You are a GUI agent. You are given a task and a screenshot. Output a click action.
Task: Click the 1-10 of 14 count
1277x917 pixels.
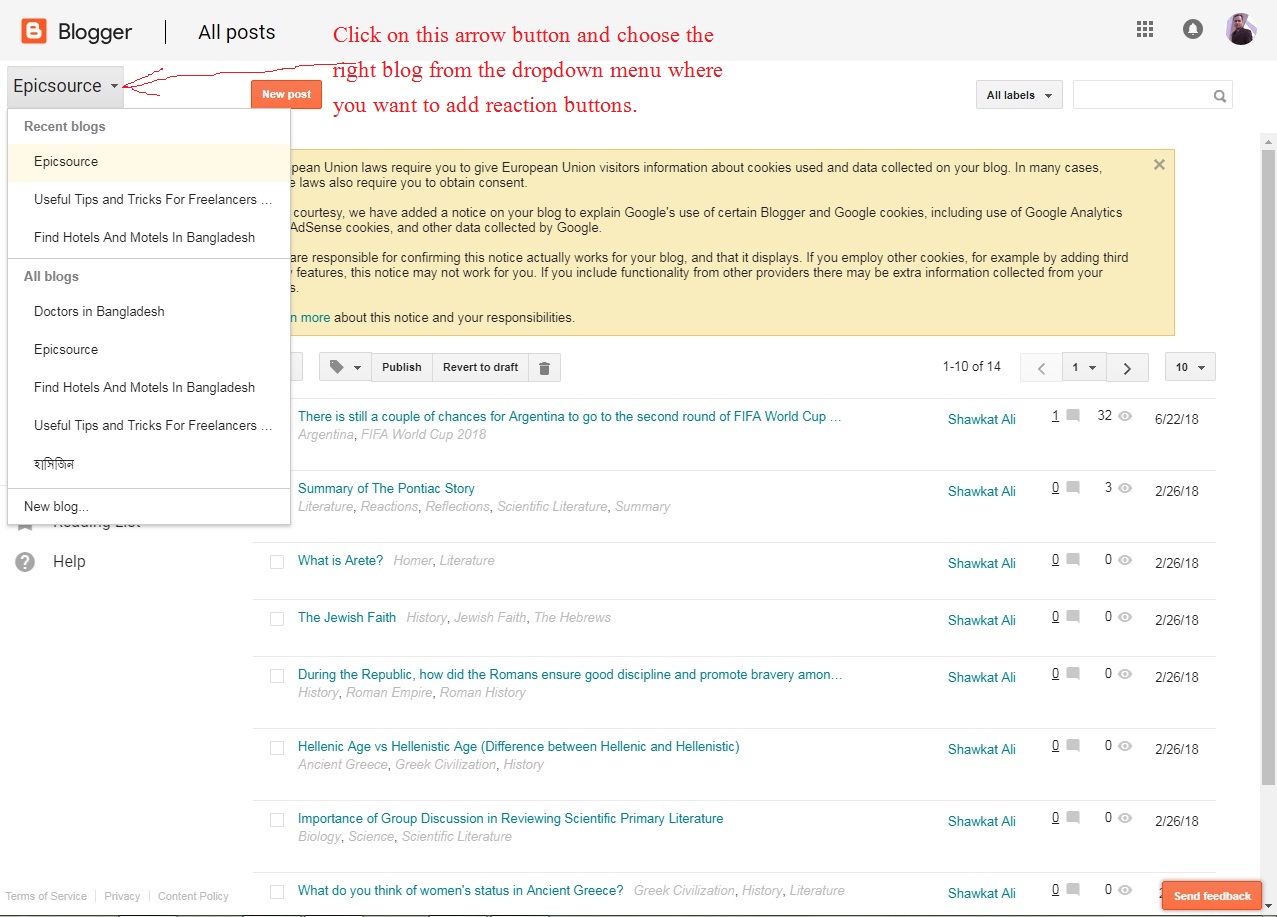[972, 367]
